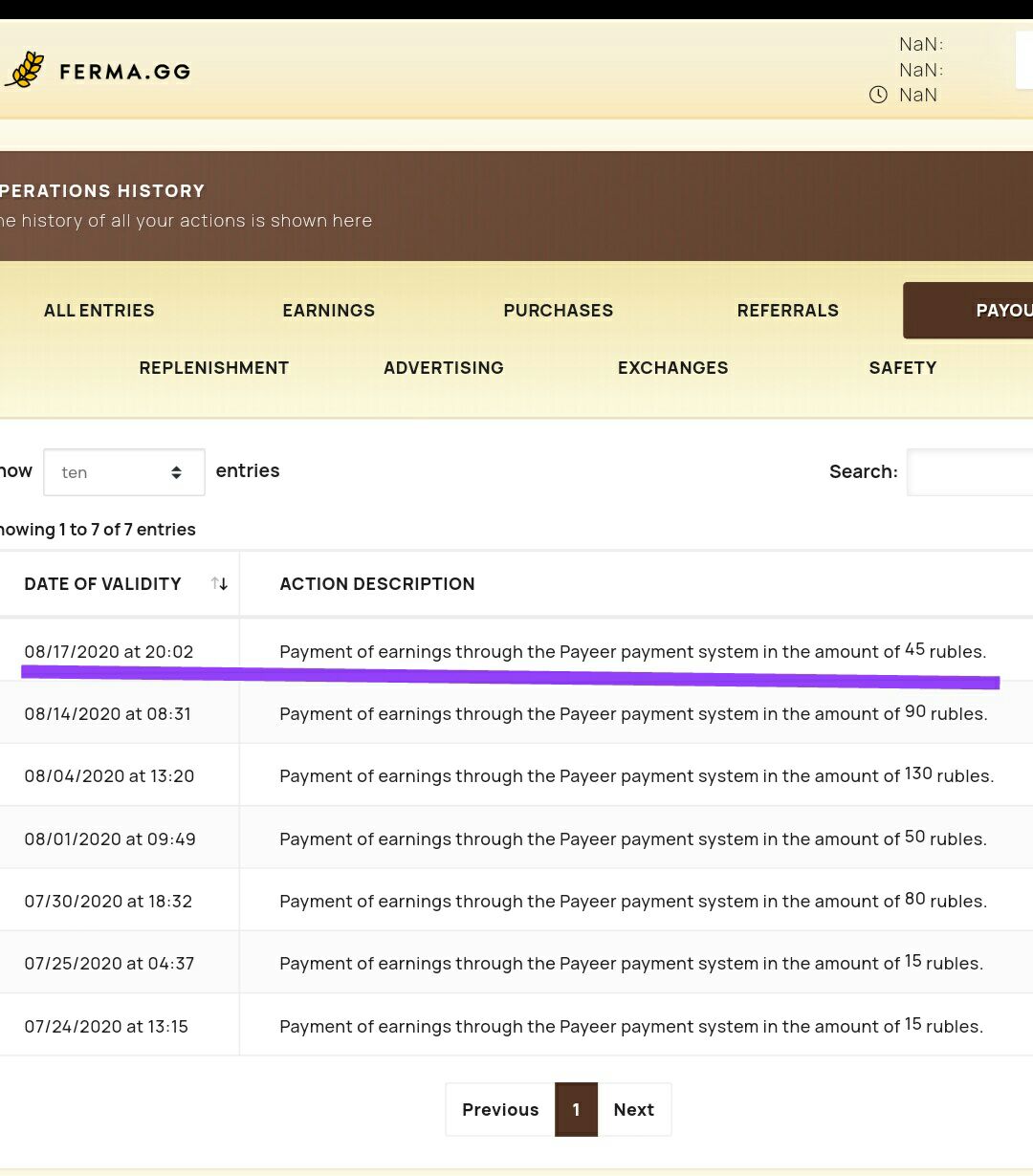
Task: Click the clock icon next to NaN
Action: point(878,95)
